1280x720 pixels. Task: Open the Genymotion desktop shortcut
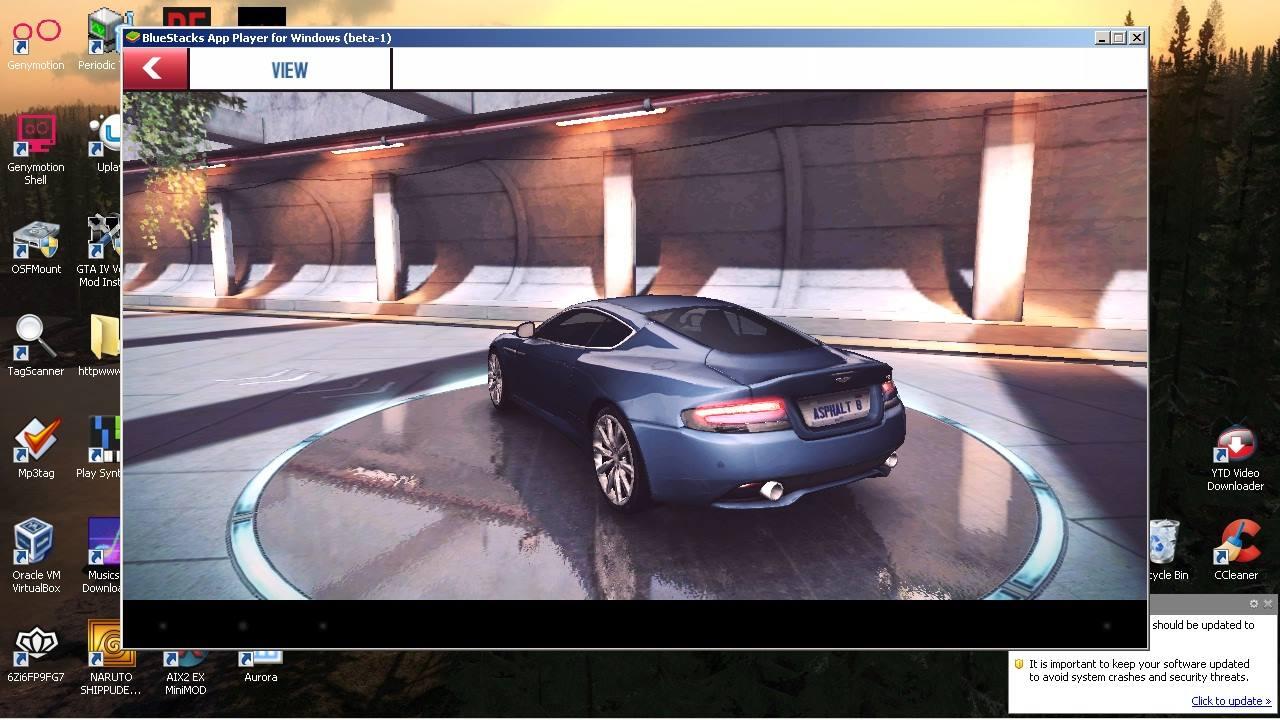(x=36, y=42)
